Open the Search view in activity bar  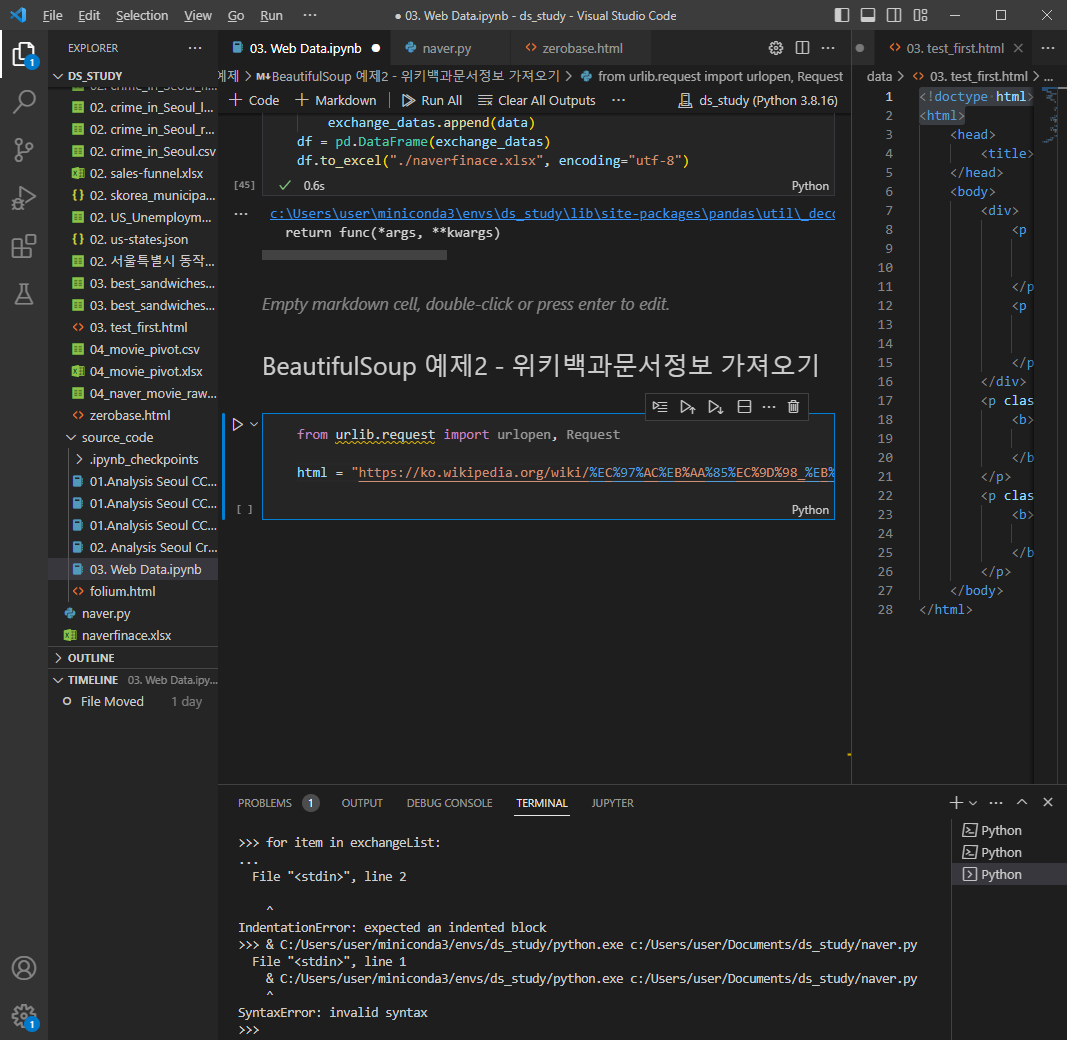click(x=24, y=102)
